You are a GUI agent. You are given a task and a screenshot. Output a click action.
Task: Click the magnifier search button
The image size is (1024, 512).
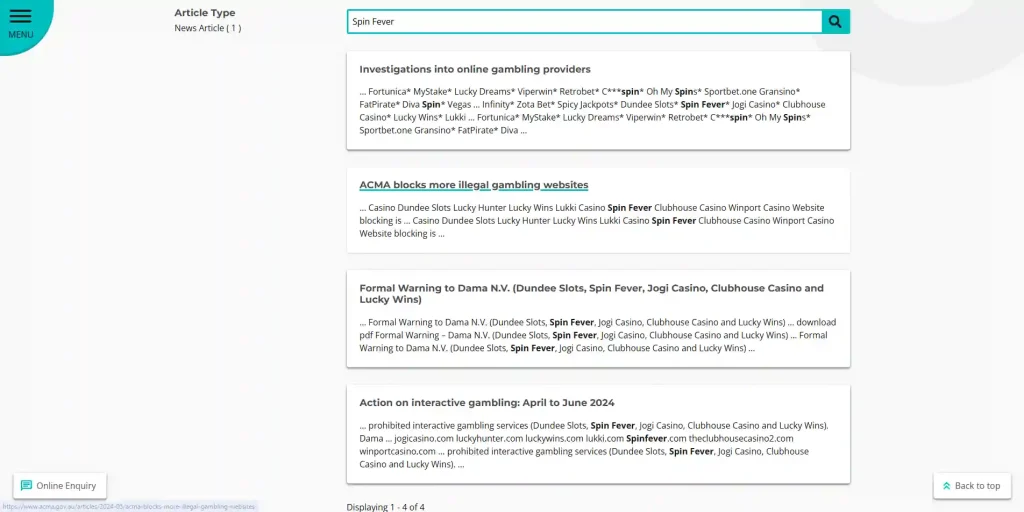pos(835,22)
